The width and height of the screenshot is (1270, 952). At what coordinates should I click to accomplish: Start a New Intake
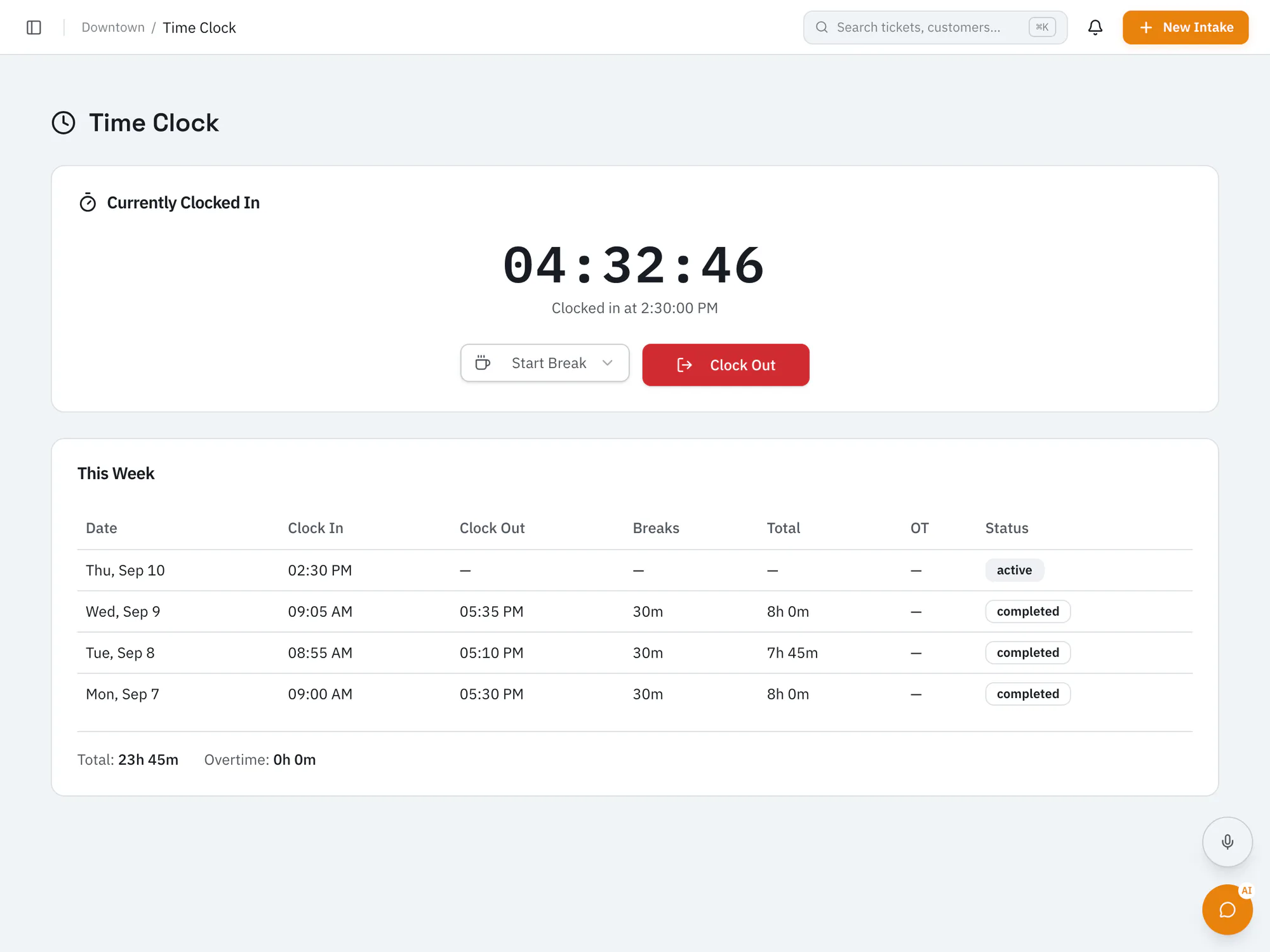1186,27
